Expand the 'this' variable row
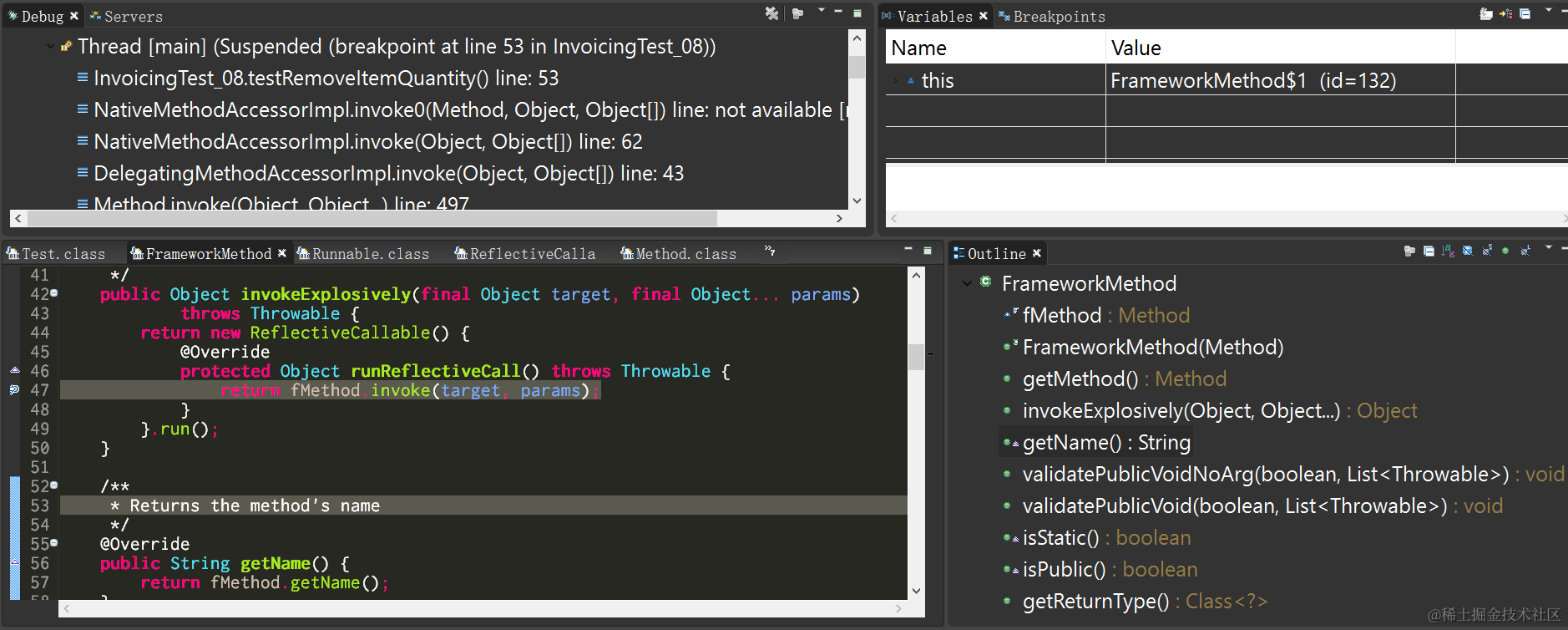This screenshot has height=630, width=1568. [895, 81]
